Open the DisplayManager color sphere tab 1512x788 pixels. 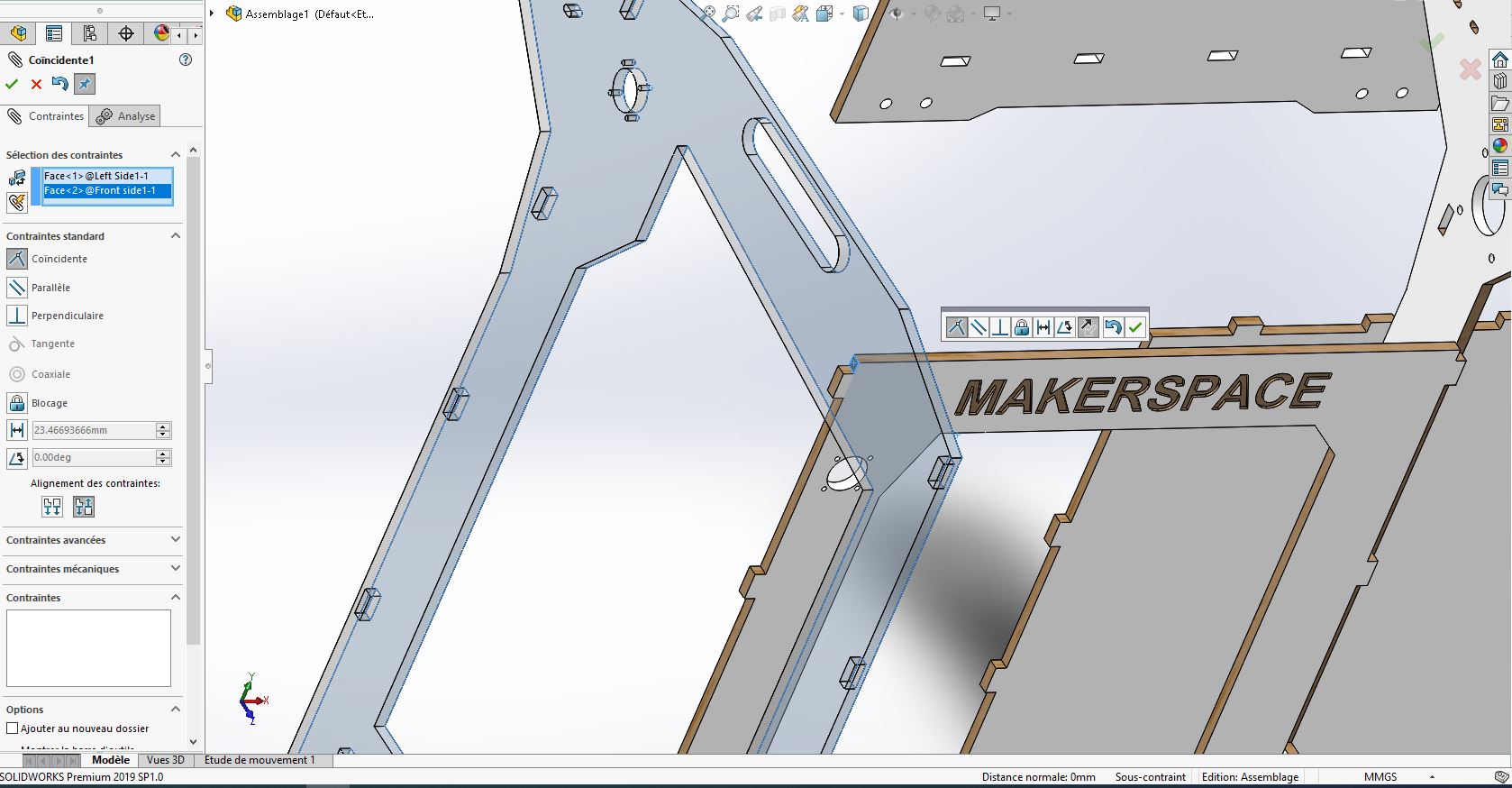click(161, 33)
